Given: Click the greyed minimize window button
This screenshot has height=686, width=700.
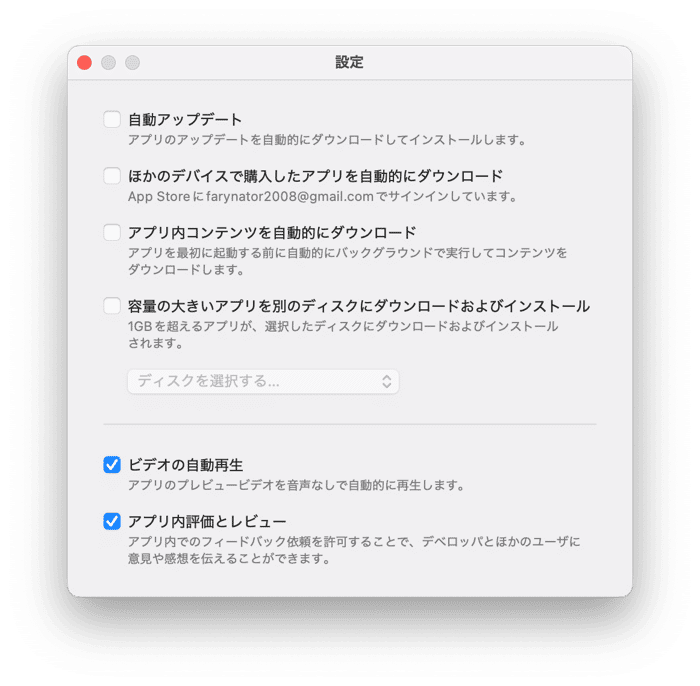Looking at the screenshot, I should tap(108, 62).
